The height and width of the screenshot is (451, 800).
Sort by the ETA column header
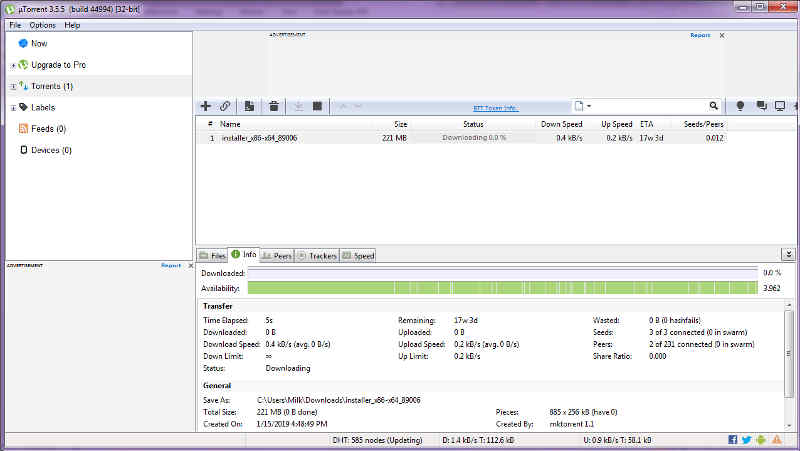pyautogui.click(x=646, y=124)
